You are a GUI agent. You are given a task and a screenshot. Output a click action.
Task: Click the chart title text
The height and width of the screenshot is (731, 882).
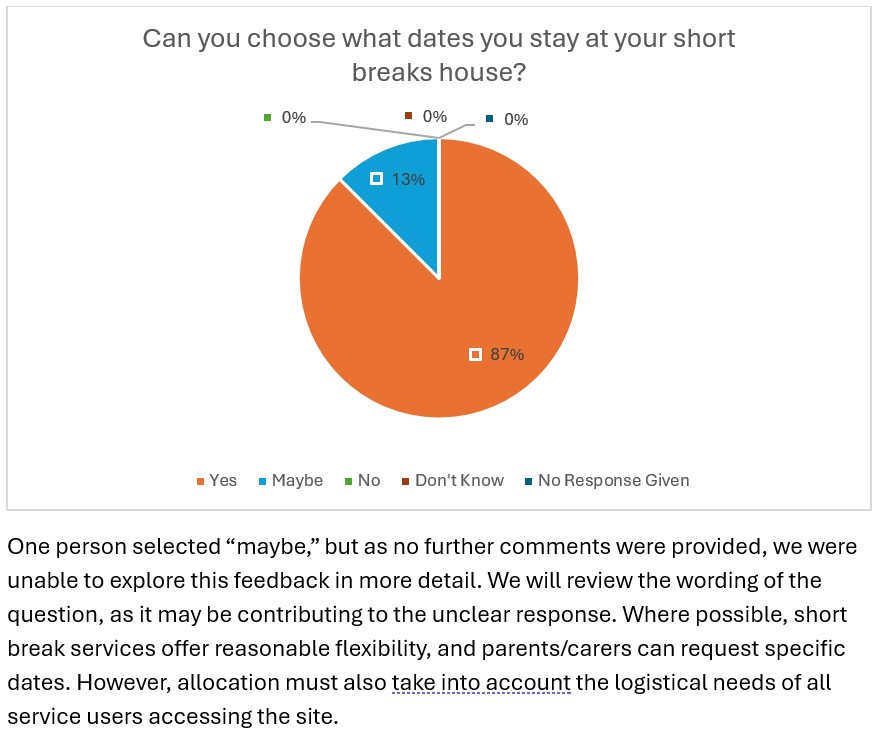click(x=439, y=55)
